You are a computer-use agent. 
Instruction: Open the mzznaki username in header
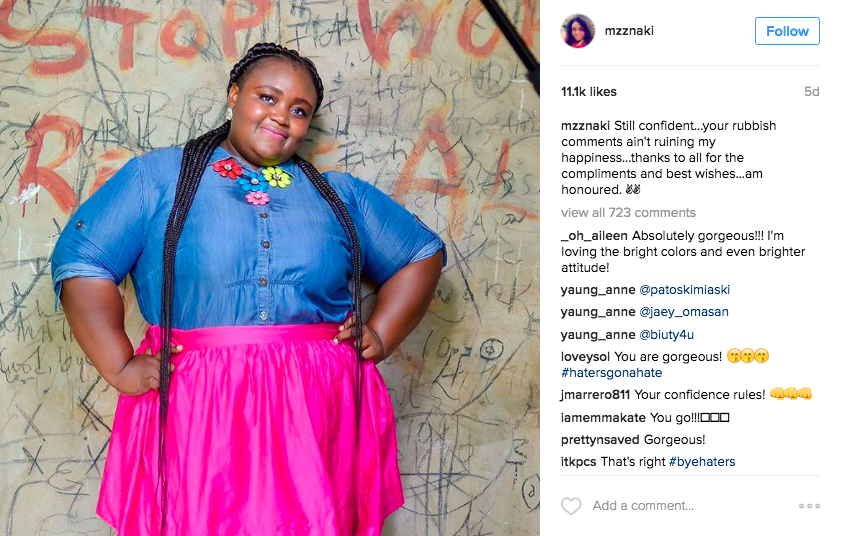[629, 31]
